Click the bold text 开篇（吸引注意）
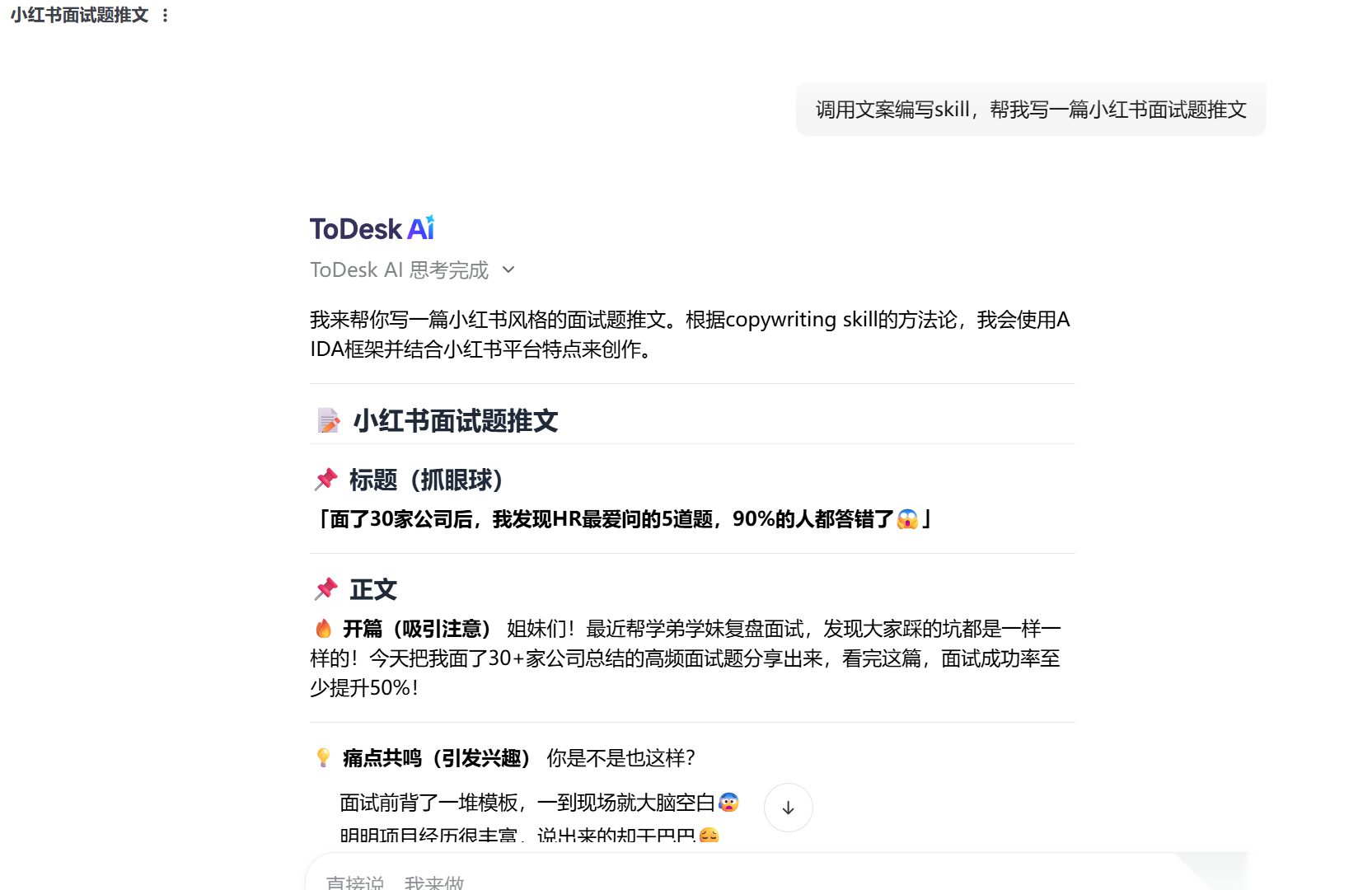The image size is (1372, 890). (x=417, y=629)
